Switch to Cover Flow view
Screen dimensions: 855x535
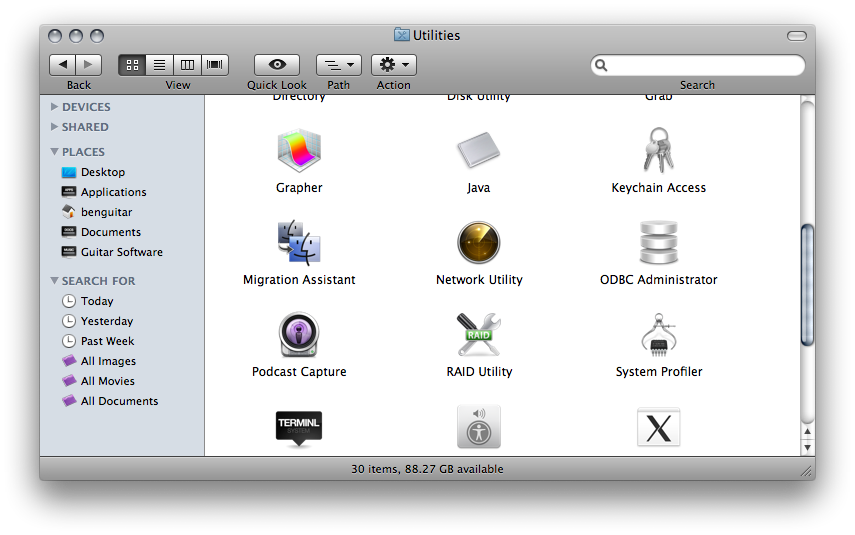click(215, 65)
